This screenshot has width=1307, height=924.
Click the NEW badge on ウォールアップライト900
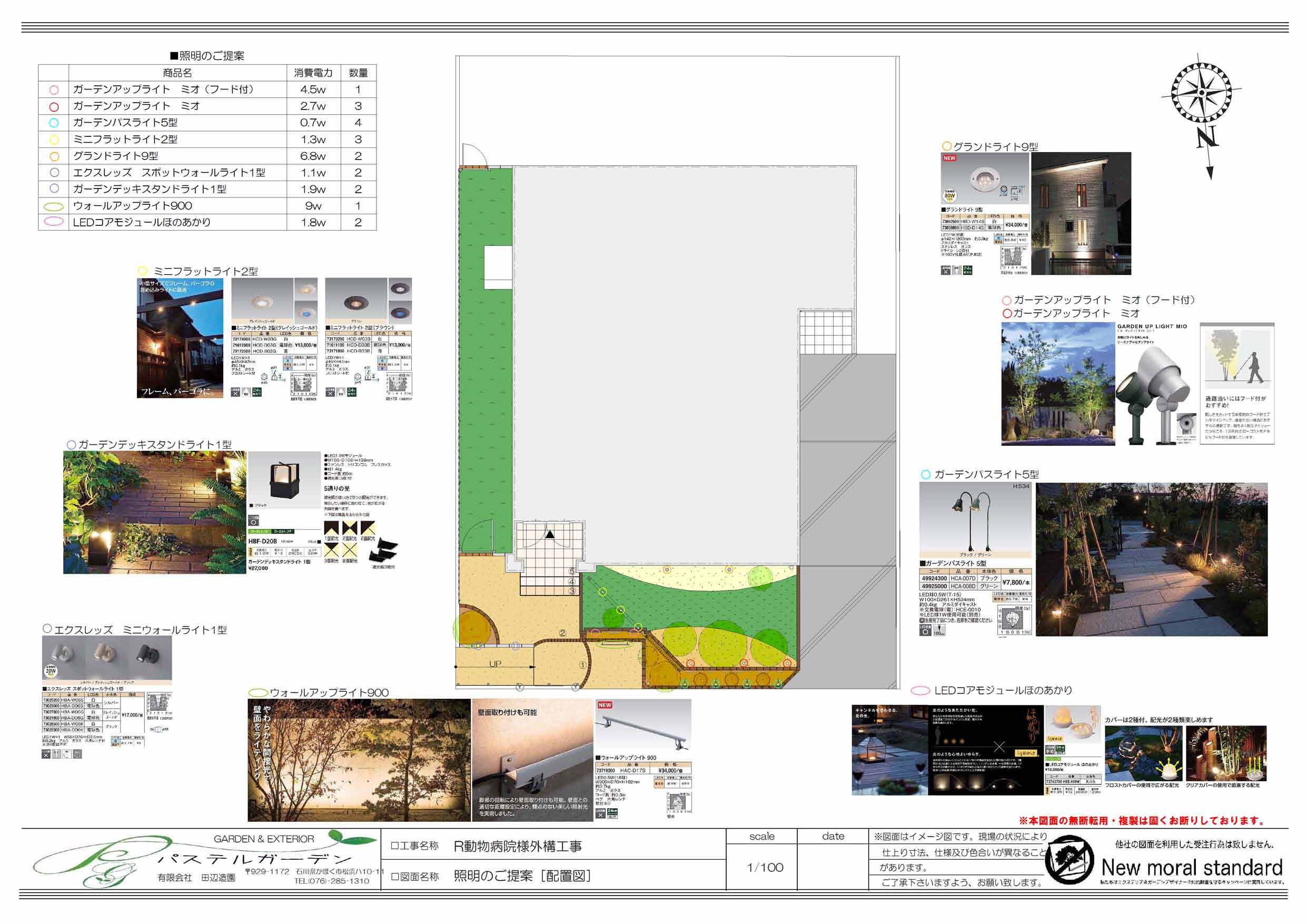click(x=605, y=705)
